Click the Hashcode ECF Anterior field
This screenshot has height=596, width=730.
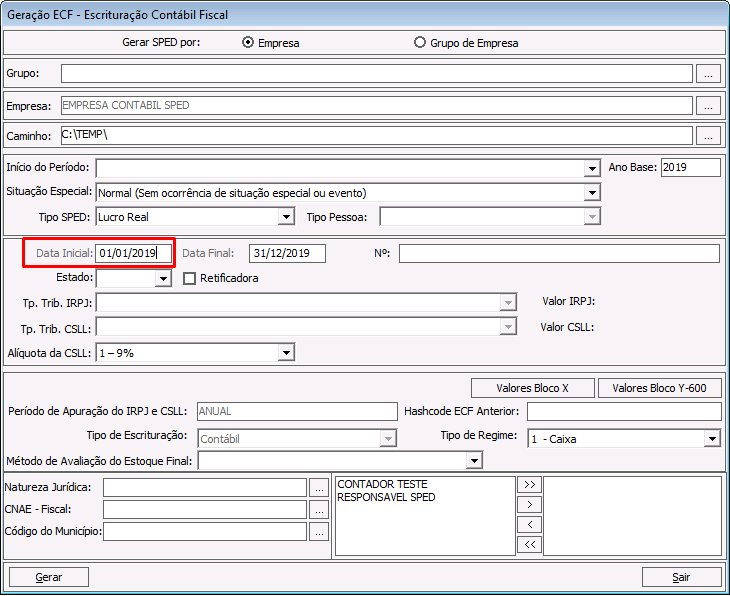[624, 412]
